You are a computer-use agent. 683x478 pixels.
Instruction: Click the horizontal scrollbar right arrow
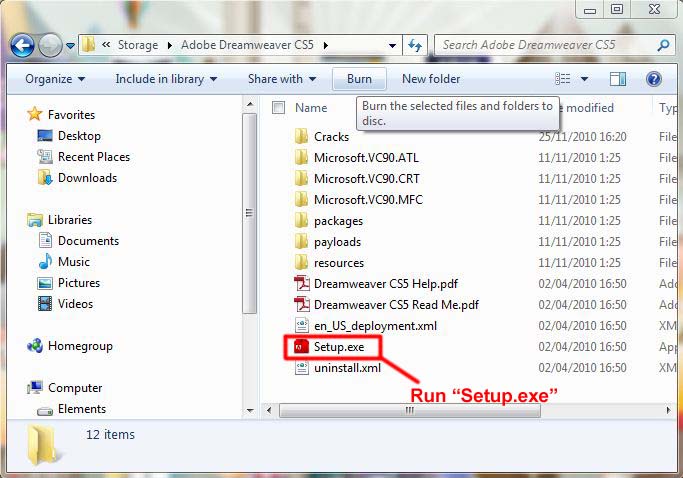click(669, 410)
